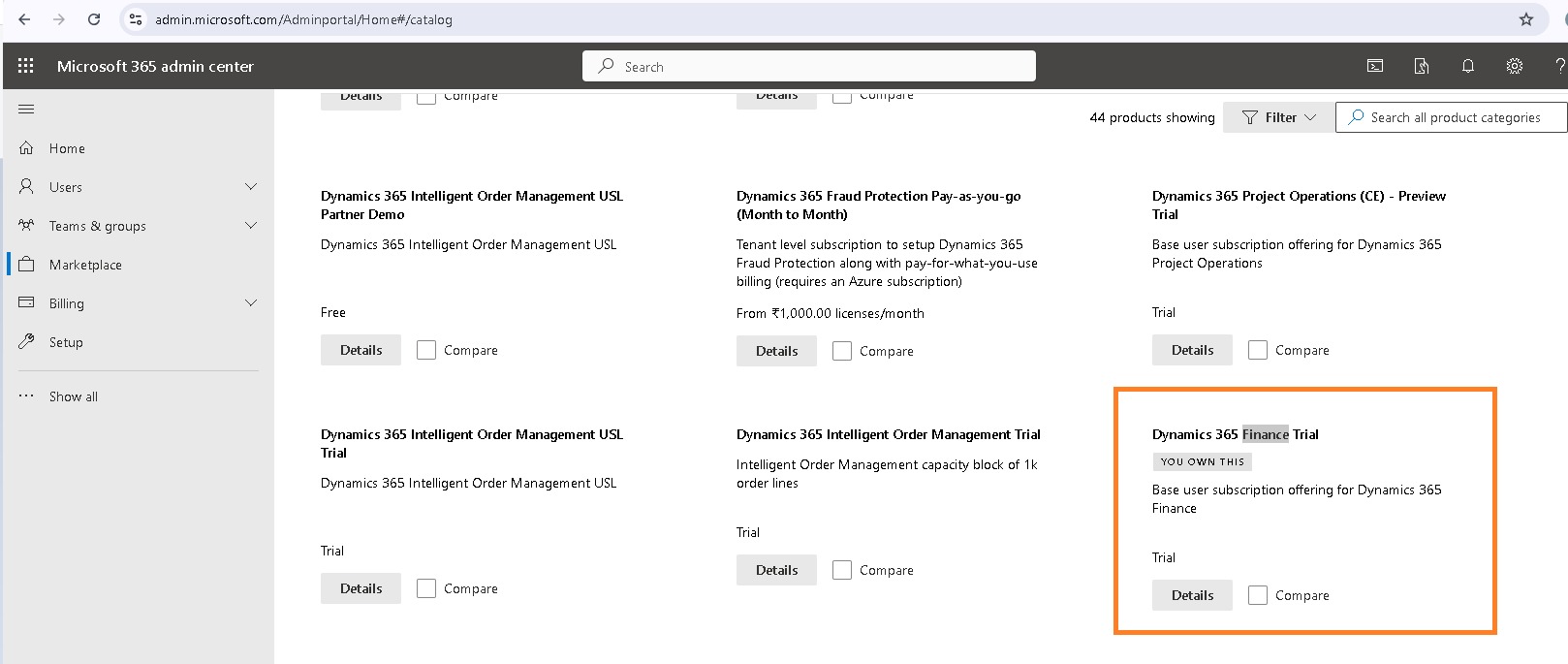The height and width of the screenshot is (664, 1568).
Task: Go to Marketplace in the sidebar
Action: click(x=85, y=265)
